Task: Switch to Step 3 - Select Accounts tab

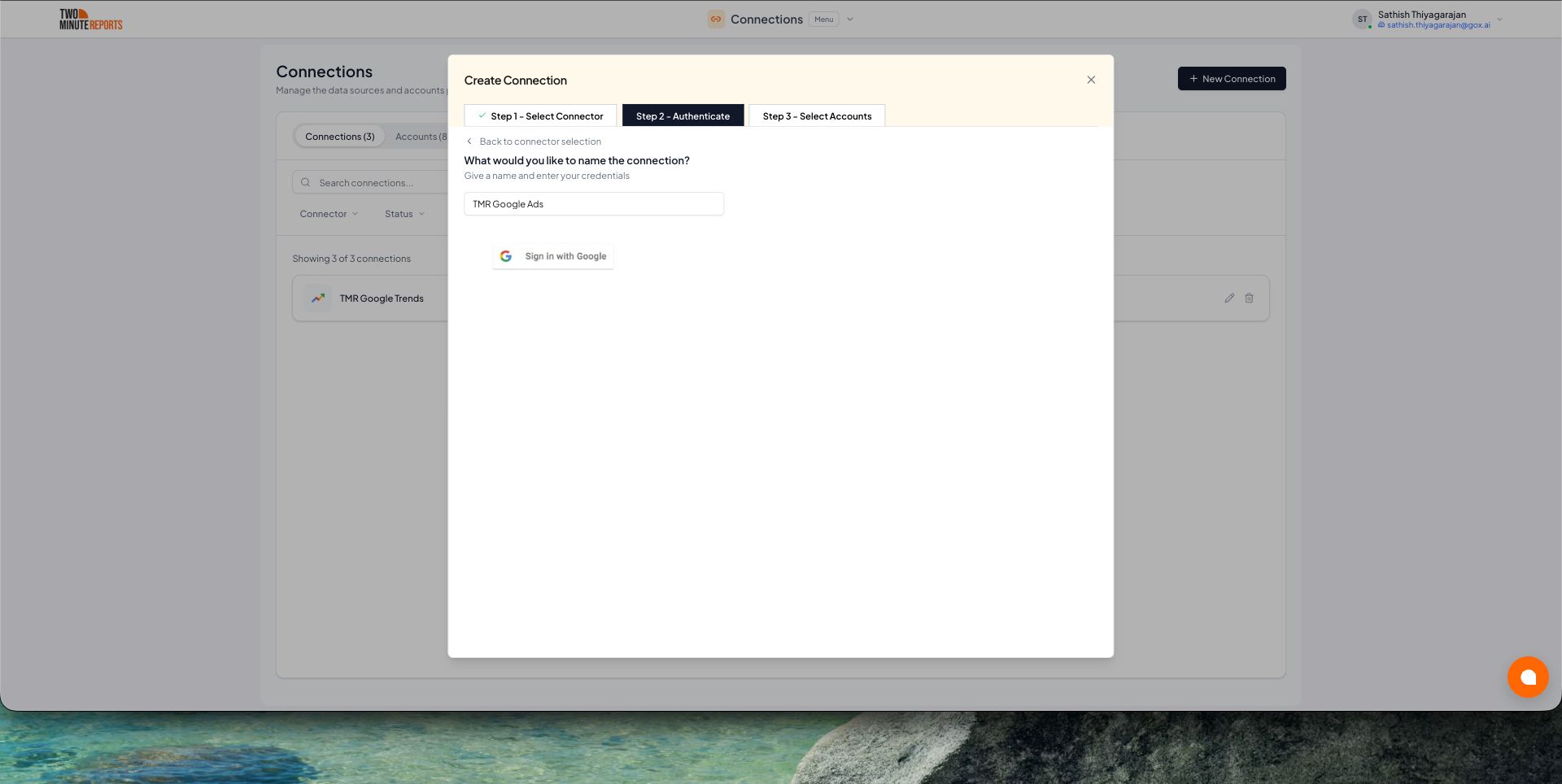Action: [x=816, y=115]
